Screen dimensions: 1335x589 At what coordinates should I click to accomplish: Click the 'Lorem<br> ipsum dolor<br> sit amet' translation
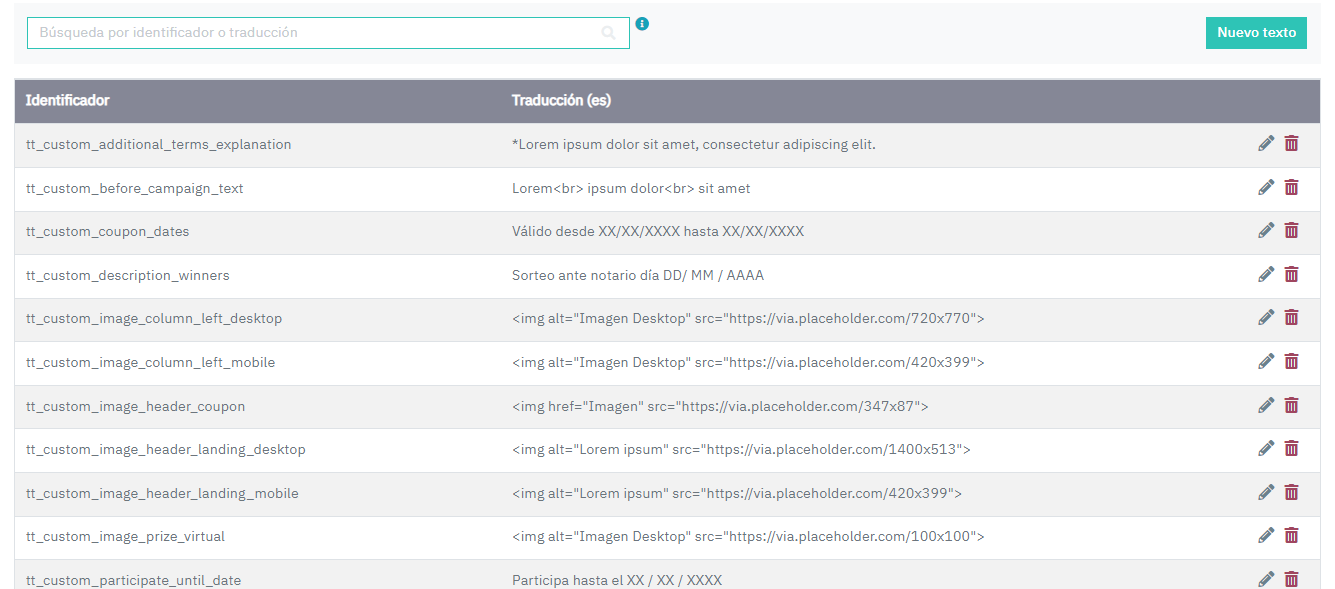(x=631, y=189)
